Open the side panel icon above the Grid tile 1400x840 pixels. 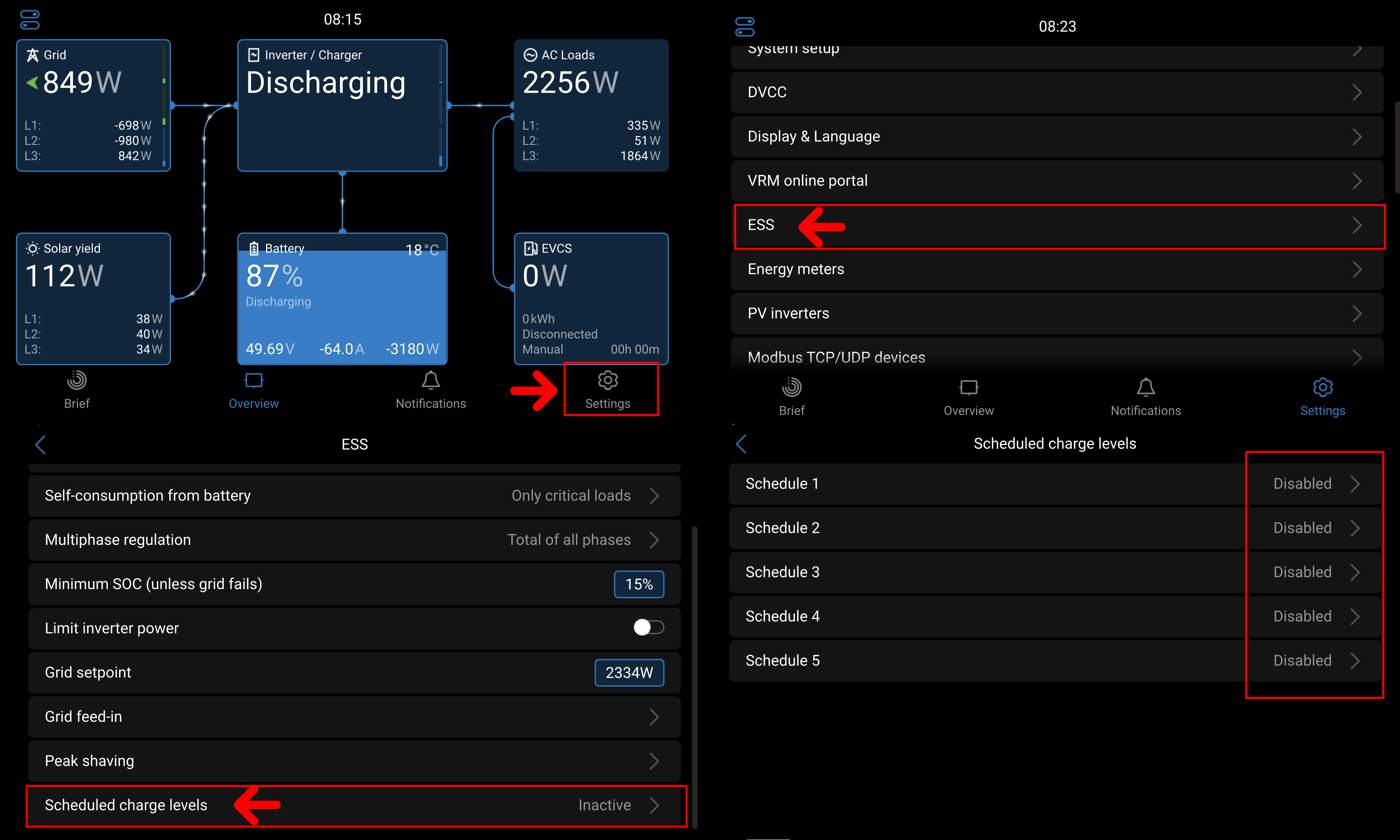(x=29, y=20)
